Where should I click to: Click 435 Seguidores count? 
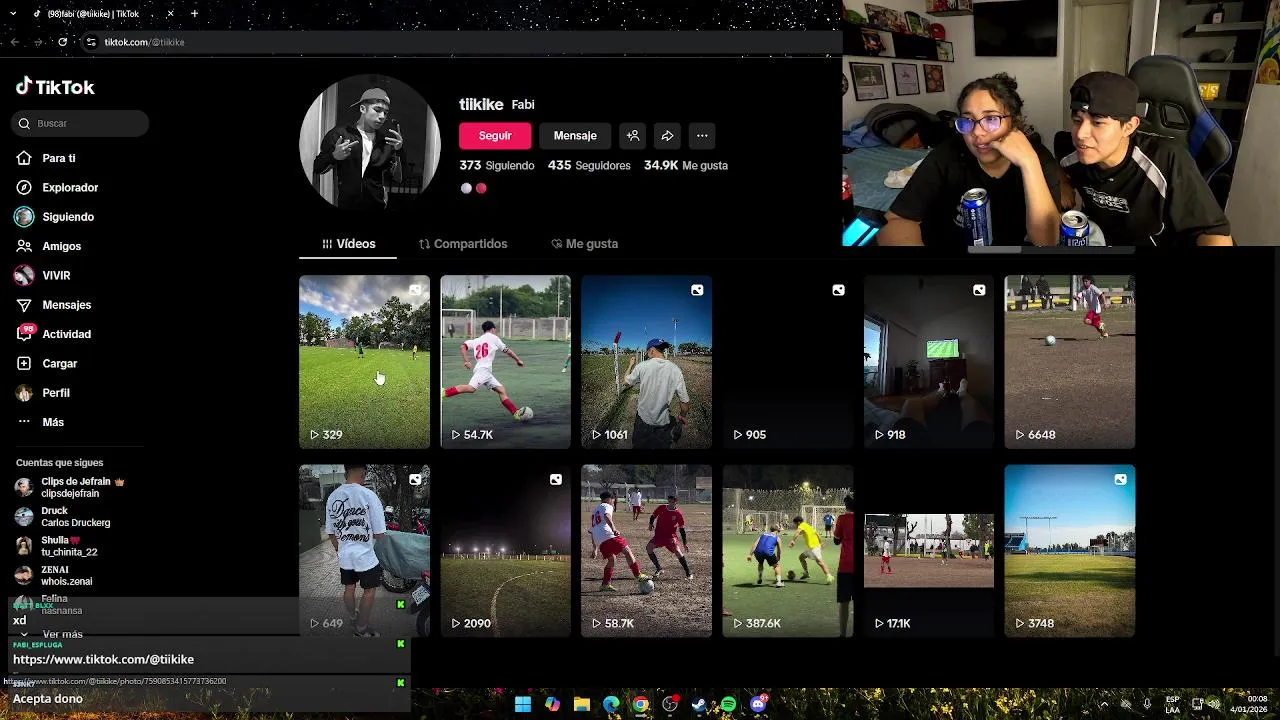click(589, 165)
